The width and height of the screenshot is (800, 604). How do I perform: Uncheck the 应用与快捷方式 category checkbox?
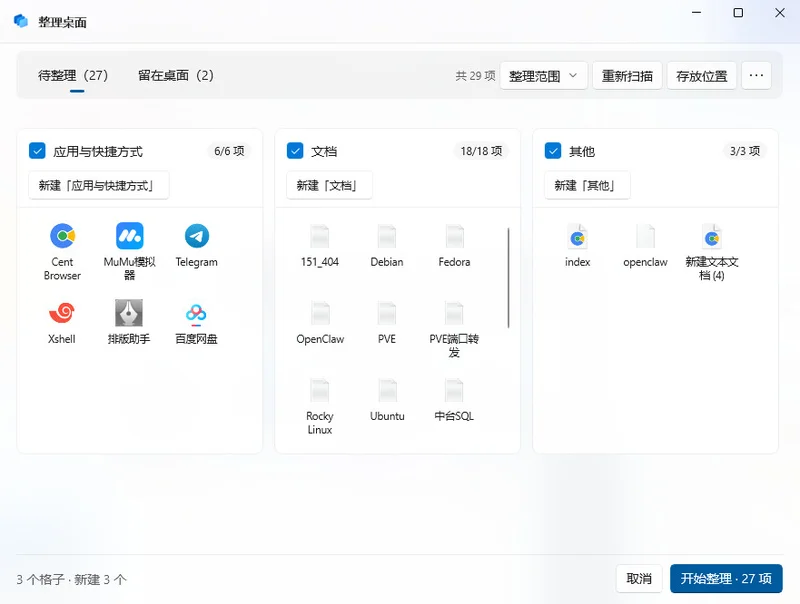37,151
